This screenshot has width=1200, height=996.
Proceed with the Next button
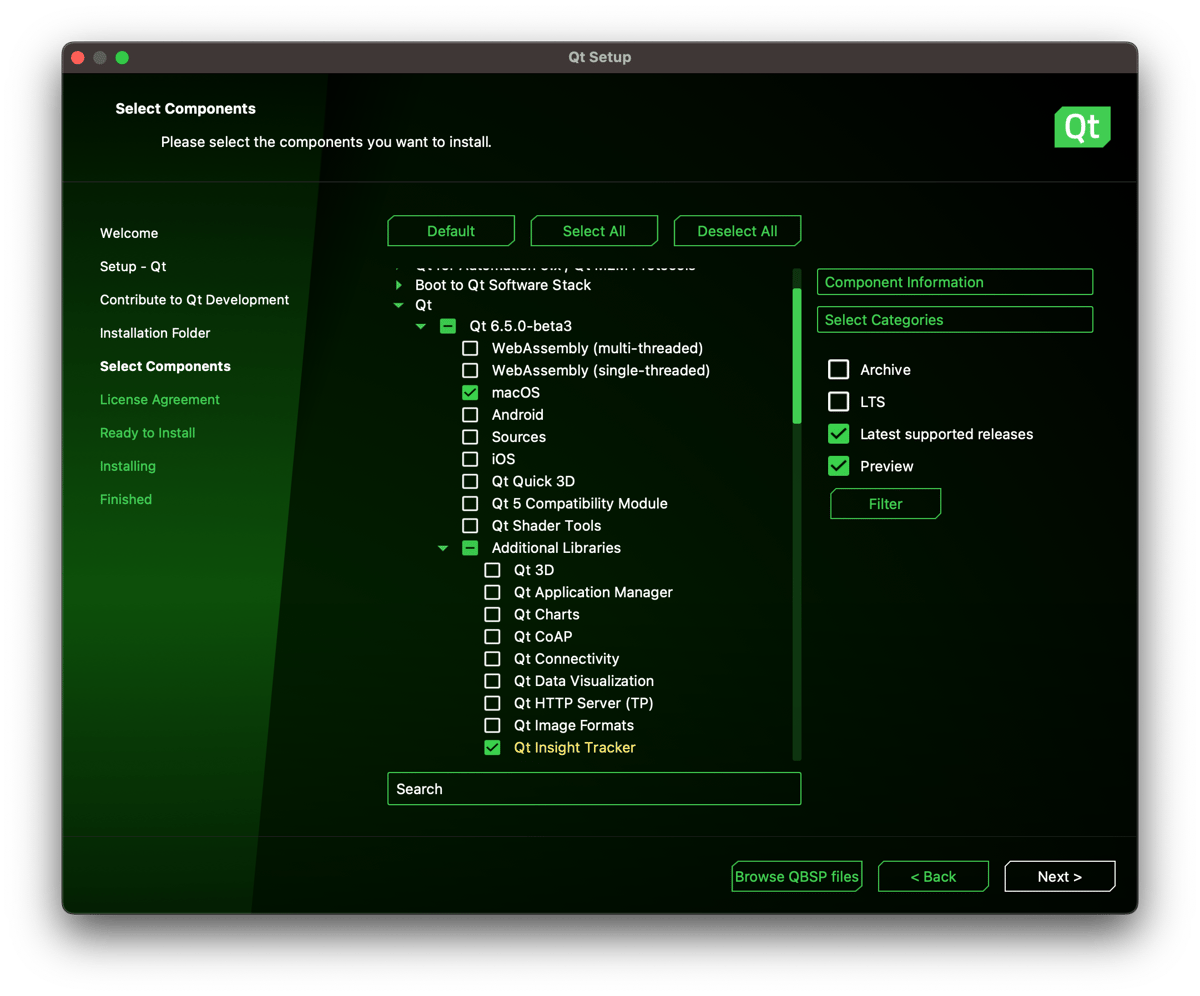point(1059,876)
